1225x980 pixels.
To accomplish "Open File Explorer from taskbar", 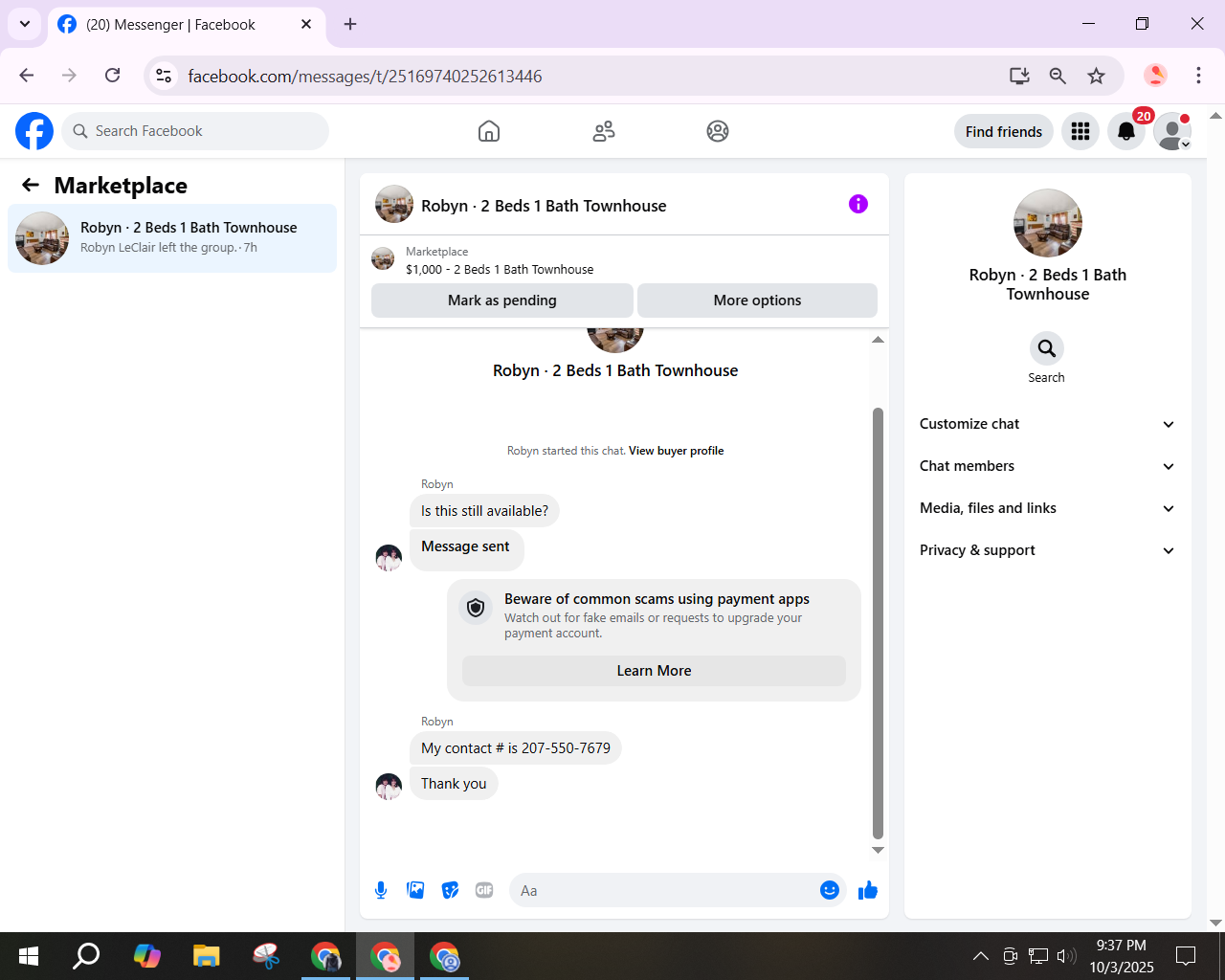I will tap(206, 956).
